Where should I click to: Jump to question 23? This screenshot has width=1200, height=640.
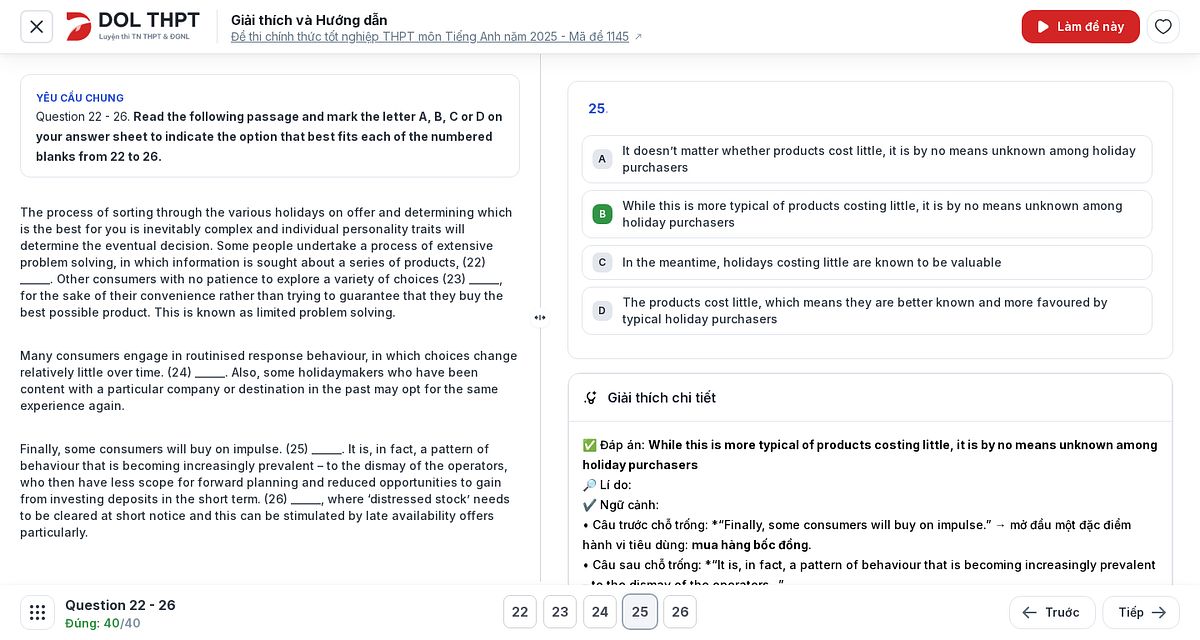coord(560,612)
